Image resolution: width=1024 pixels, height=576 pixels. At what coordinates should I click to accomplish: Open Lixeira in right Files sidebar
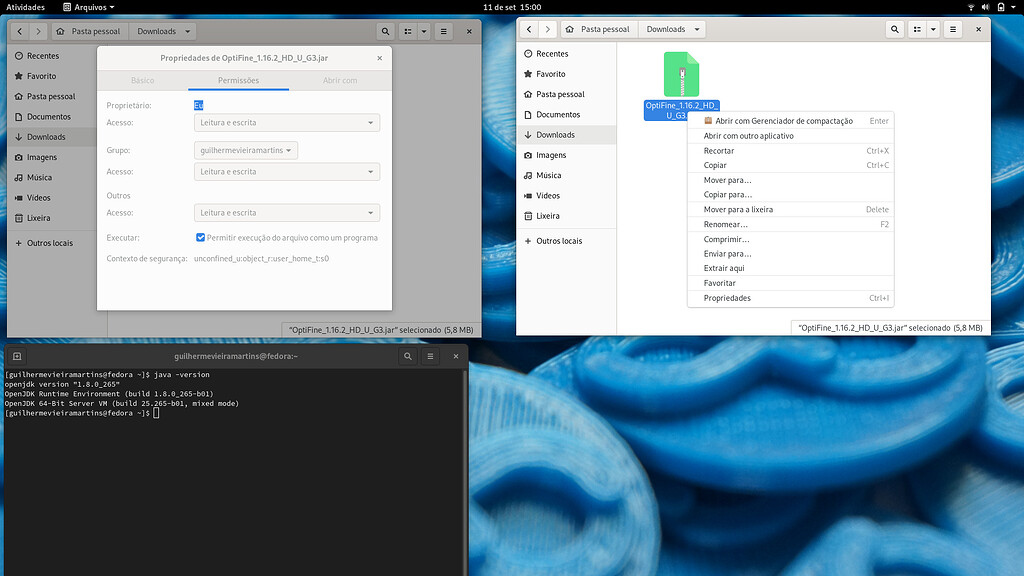click(566, 216)
